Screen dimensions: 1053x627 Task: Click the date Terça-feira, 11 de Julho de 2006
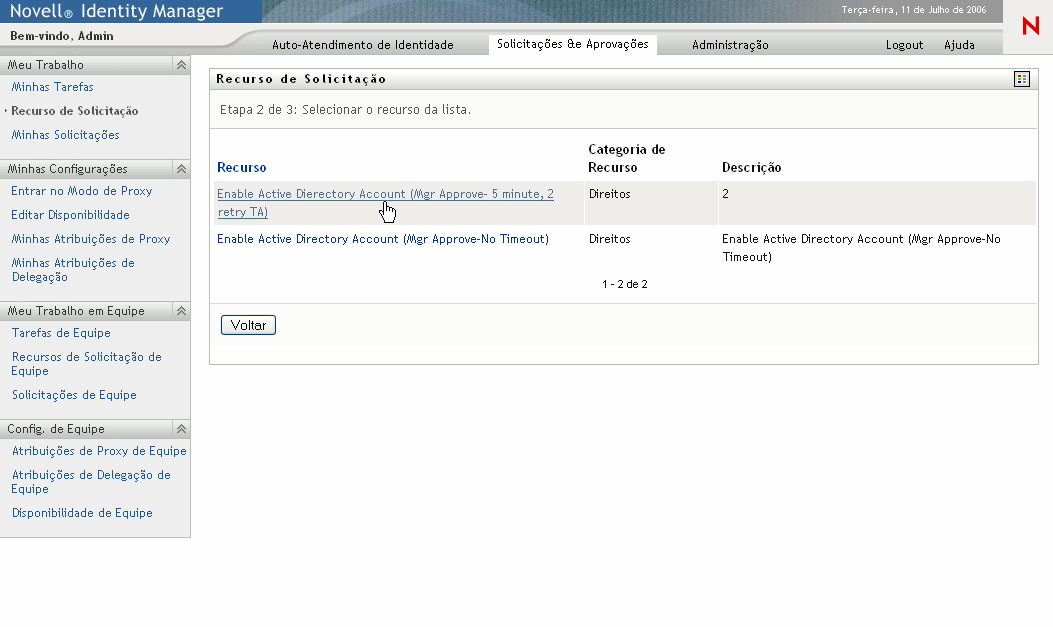(x=914, y=10)
